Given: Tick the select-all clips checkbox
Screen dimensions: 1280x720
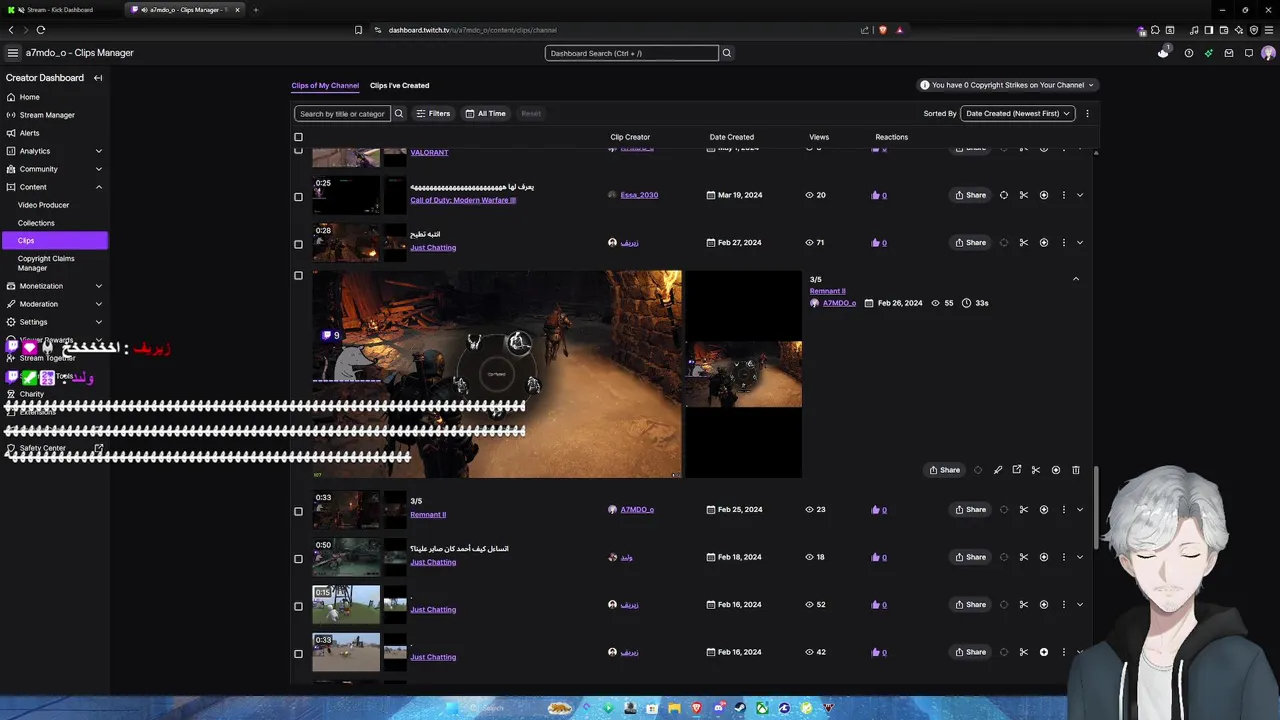Looking at the screenshot, I should point(298,137).
